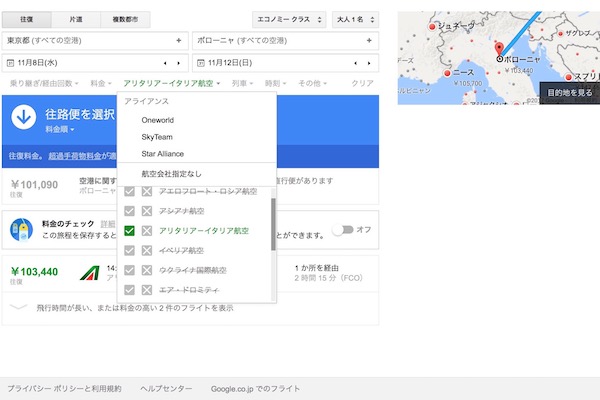Open the 超過手荷物料金 baggage fees link
Viewport: 600px width, 400px height.
75,156
